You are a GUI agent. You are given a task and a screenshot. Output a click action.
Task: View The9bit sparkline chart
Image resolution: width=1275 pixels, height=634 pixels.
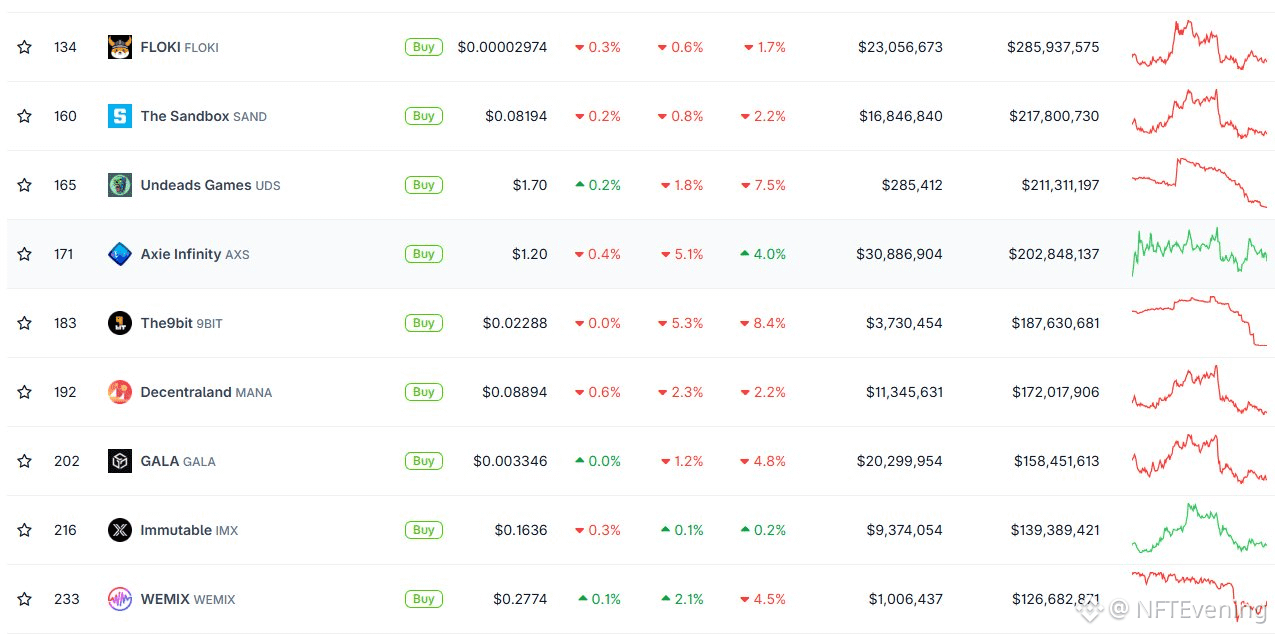click(1199, 321)
